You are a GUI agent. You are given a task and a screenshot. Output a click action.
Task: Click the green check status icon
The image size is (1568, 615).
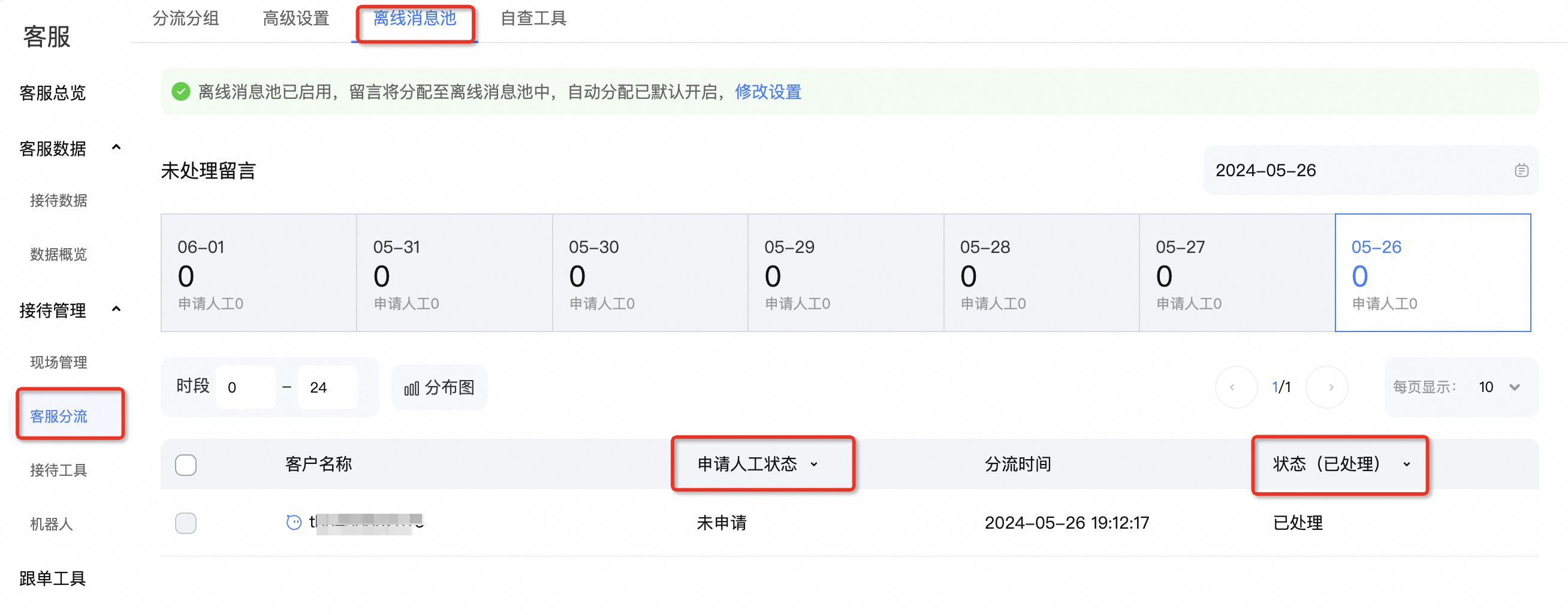tap(181, 92)
